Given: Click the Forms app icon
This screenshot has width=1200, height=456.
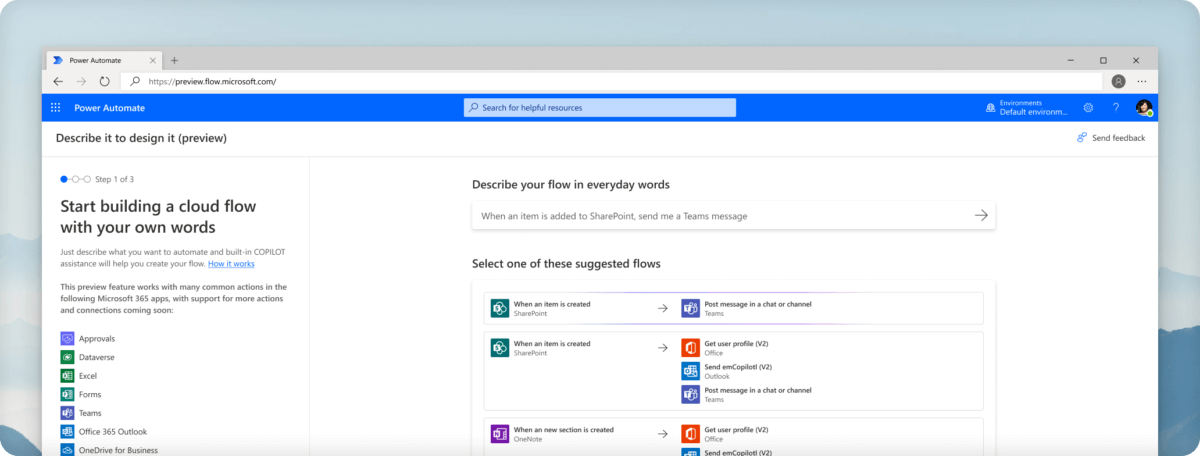Looking at the screenshot, I should (67, 394).
